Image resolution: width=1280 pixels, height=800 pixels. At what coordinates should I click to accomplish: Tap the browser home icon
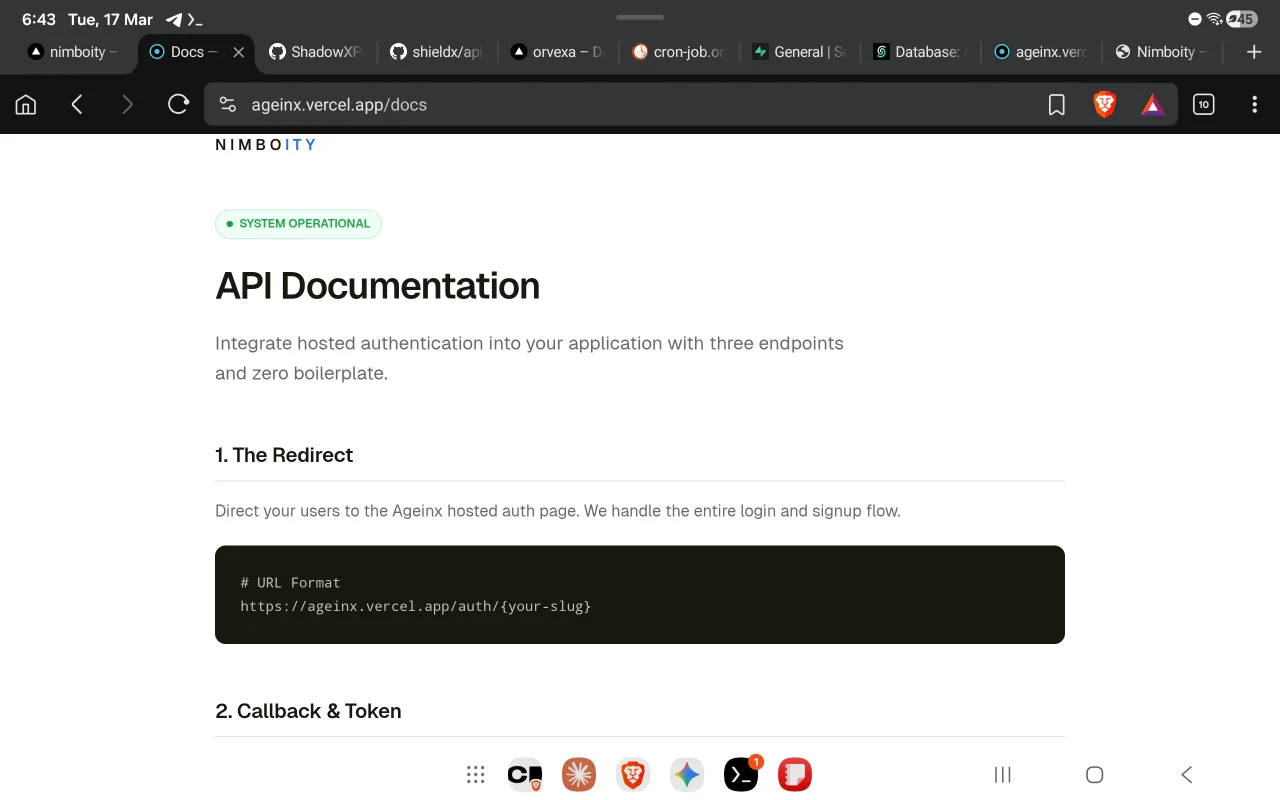pos(26,104)
